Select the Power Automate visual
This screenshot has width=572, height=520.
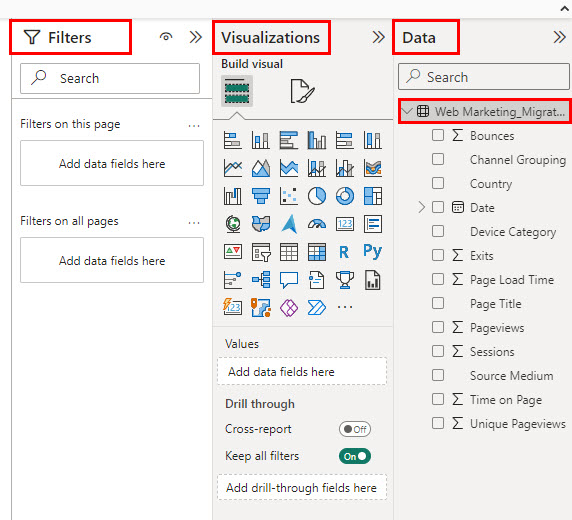coord(317,307)
